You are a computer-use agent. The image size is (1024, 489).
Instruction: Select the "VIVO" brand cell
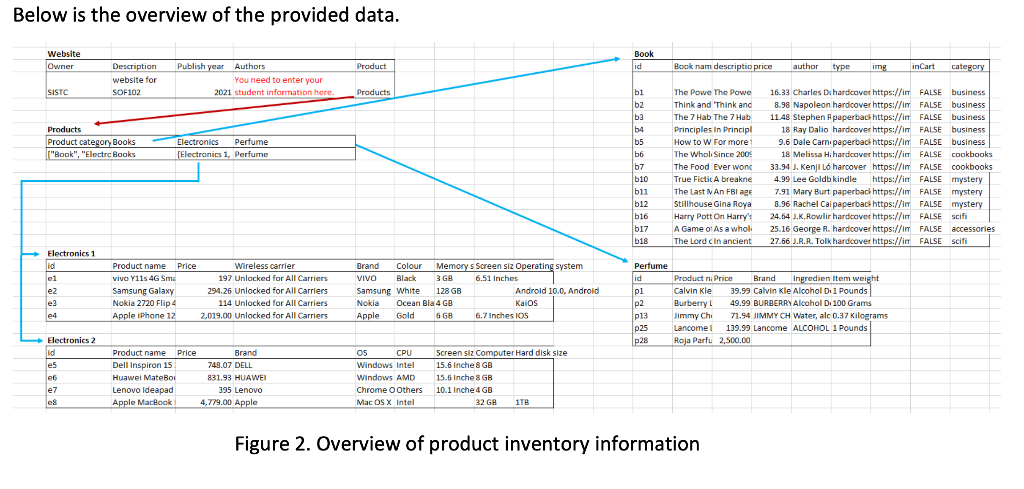click(366, 278)
